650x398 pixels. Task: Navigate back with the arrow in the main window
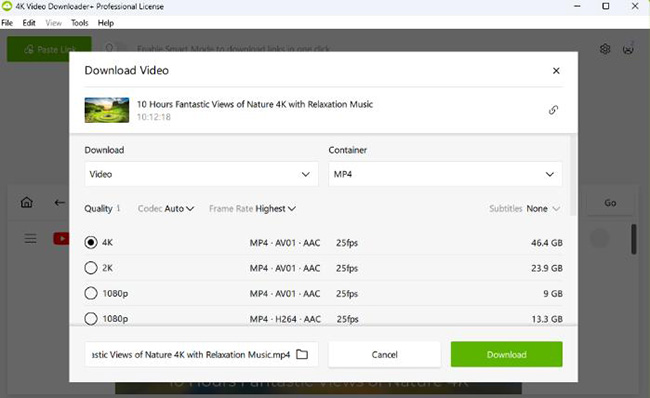click(x=59, y=203)
